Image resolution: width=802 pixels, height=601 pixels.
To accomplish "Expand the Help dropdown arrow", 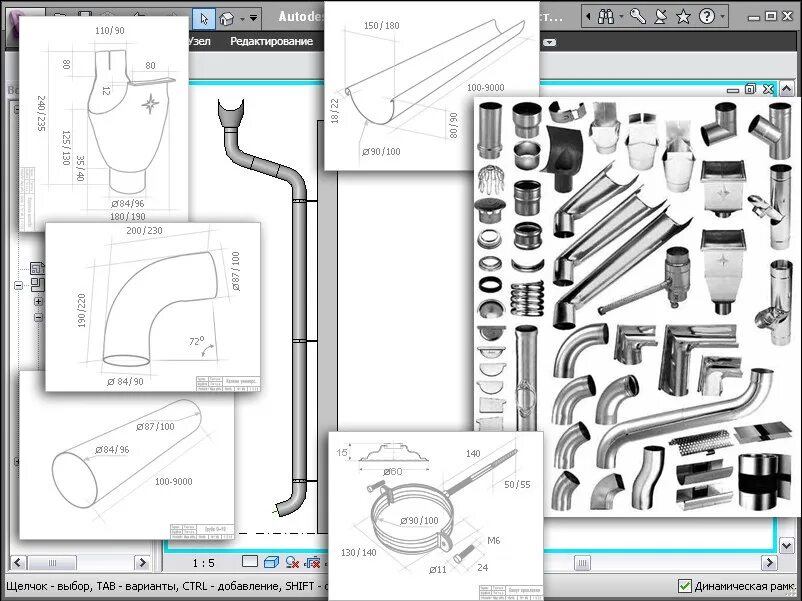I will coord(722,17).
